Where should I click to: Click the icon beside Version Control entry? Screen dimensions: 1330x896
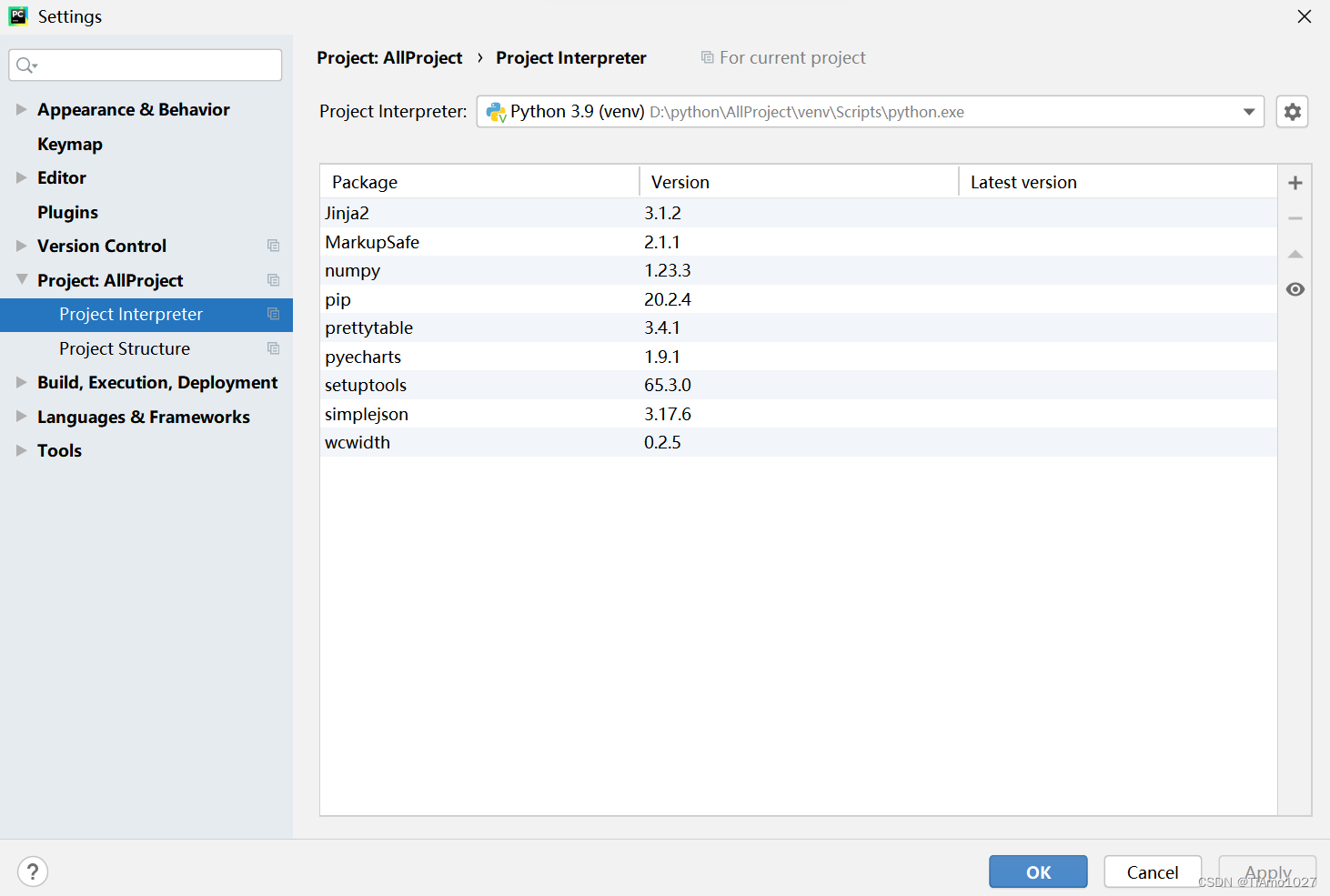273,245
